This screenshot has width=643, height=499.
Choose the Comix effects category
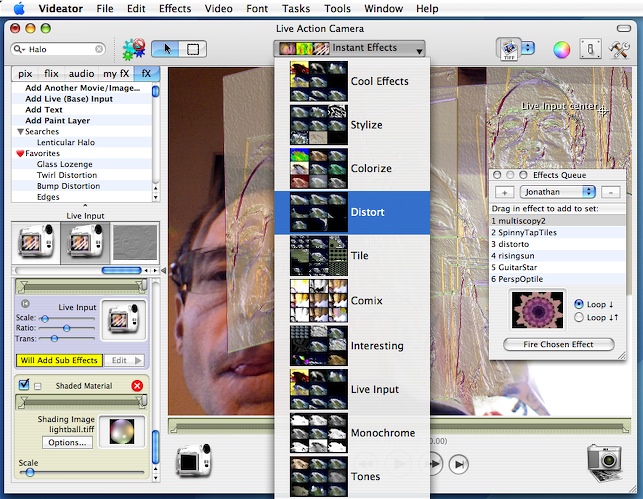coord(352,301)
